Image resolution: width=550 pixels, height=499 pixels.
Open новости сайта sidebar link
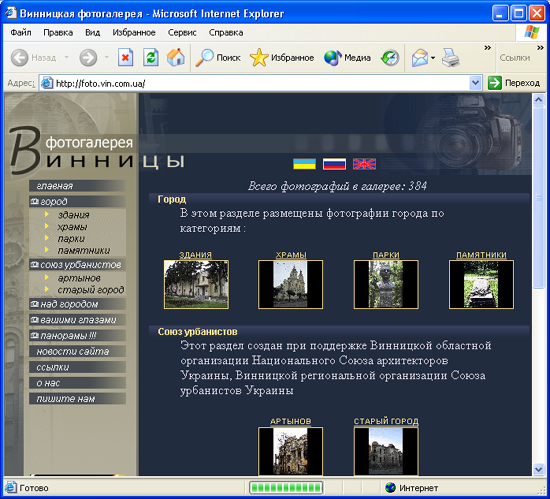(77, 351)
